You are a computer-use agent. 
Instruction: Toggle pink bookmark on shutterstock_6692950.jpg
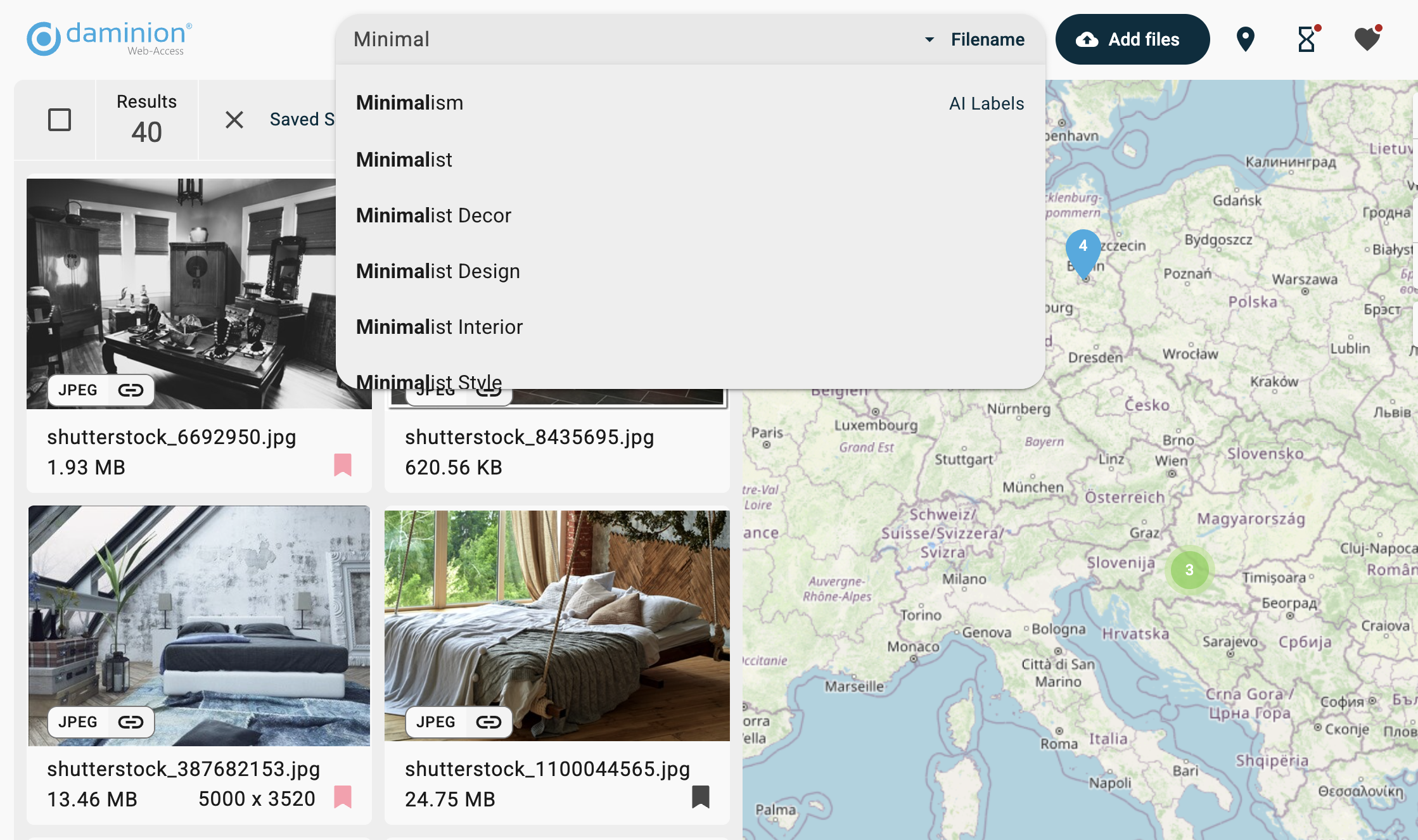(343, 465)
